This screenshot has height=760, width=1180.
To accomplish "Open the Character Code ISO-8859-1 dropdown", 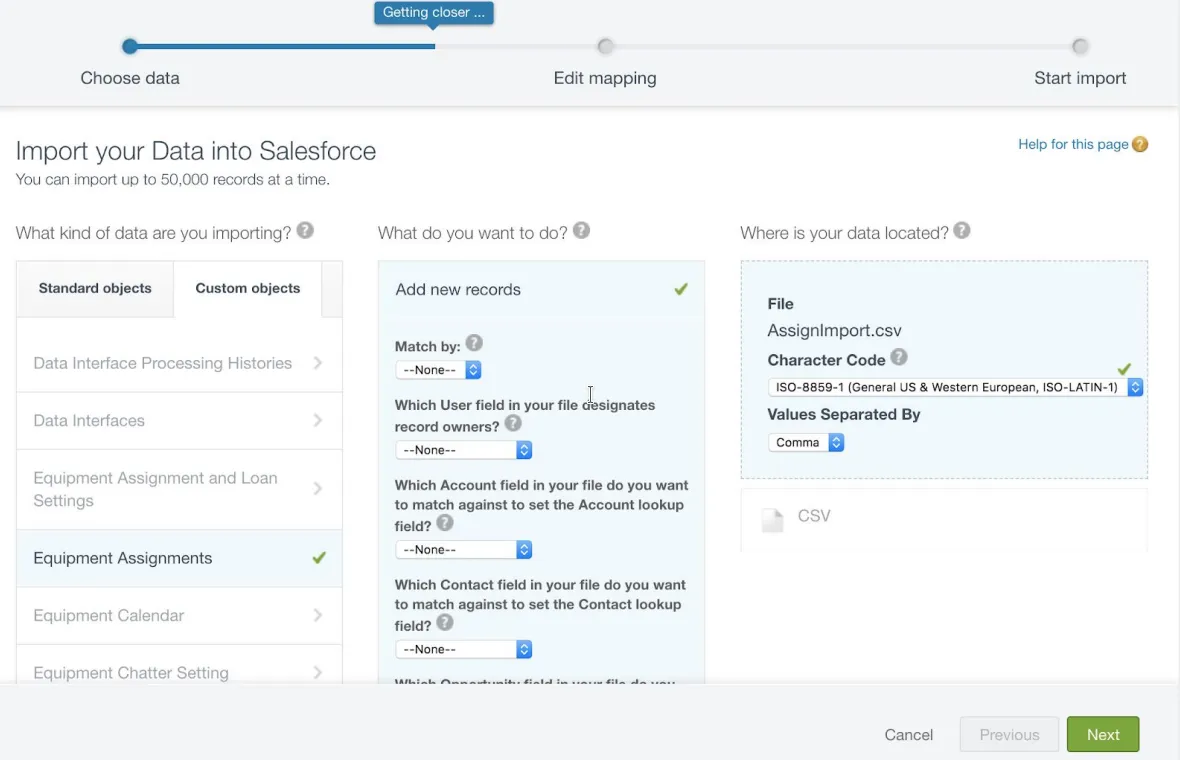I will point(955,387).
